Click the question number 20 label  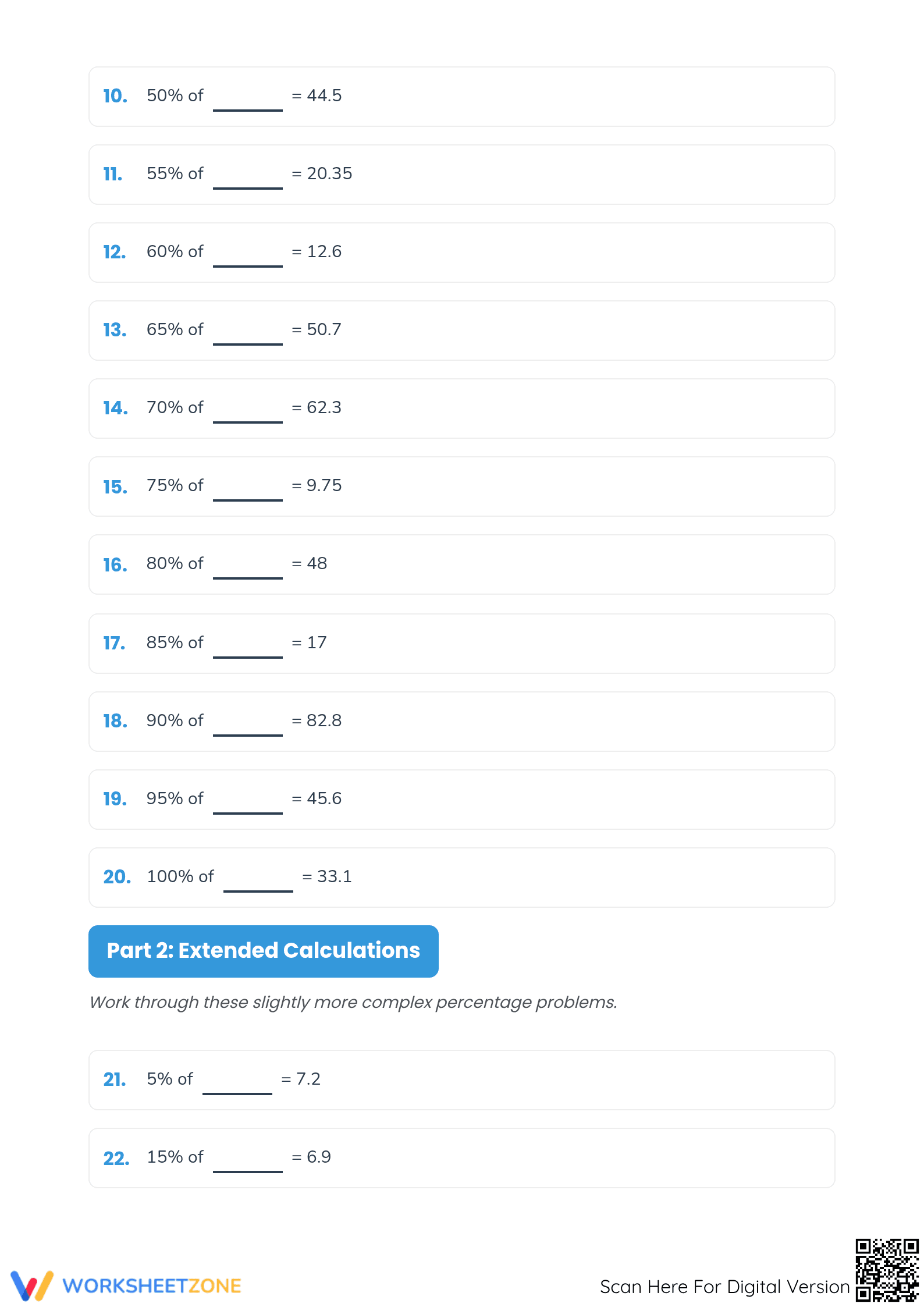coord(117,877)
